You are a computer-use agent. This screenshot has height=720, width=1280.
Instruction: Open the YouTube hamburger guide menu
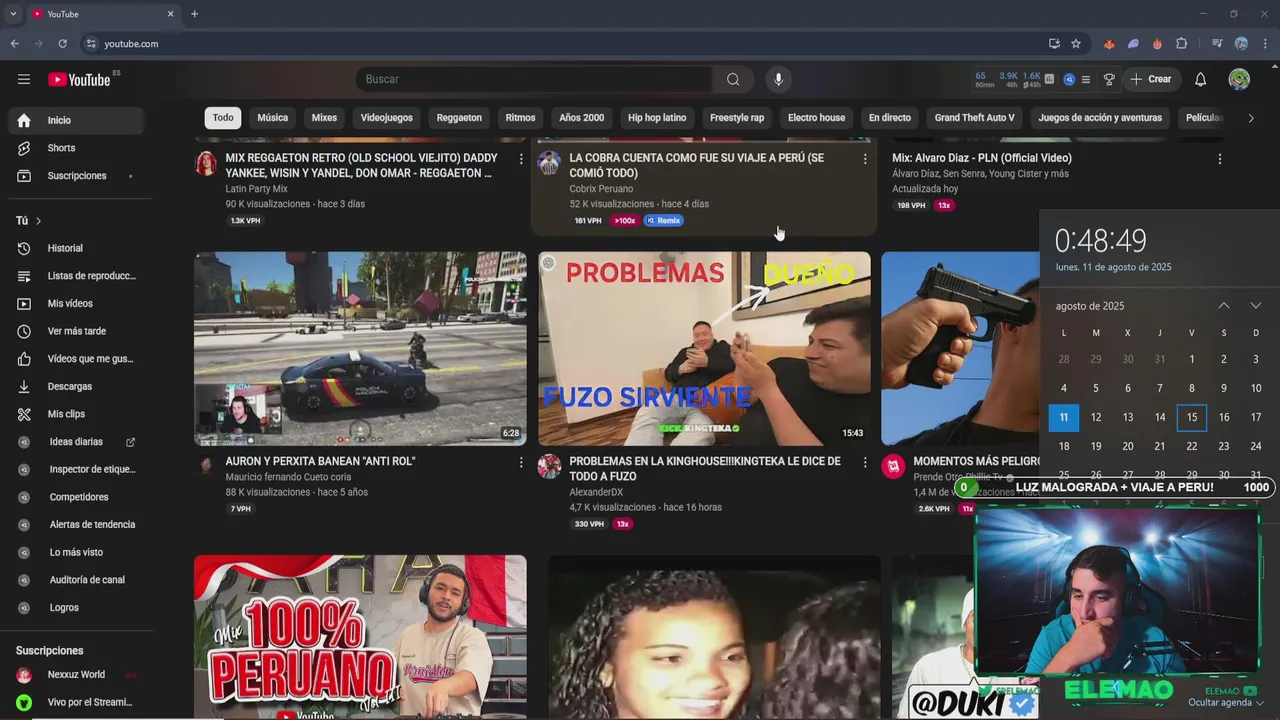(24, 79)
